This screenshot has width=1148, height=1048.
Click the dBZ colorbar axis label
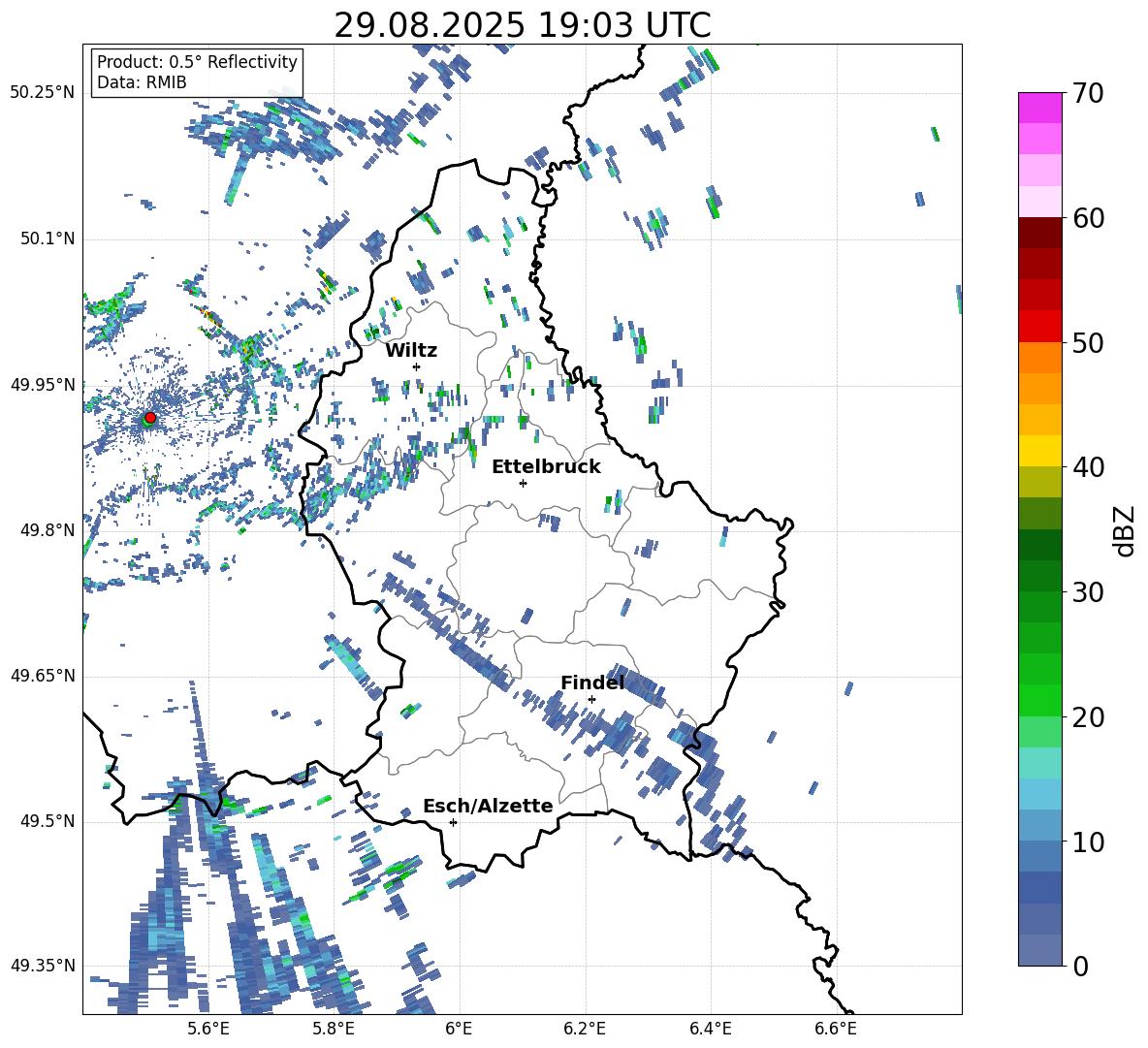pyautogui.click(x=1126, y=530)
